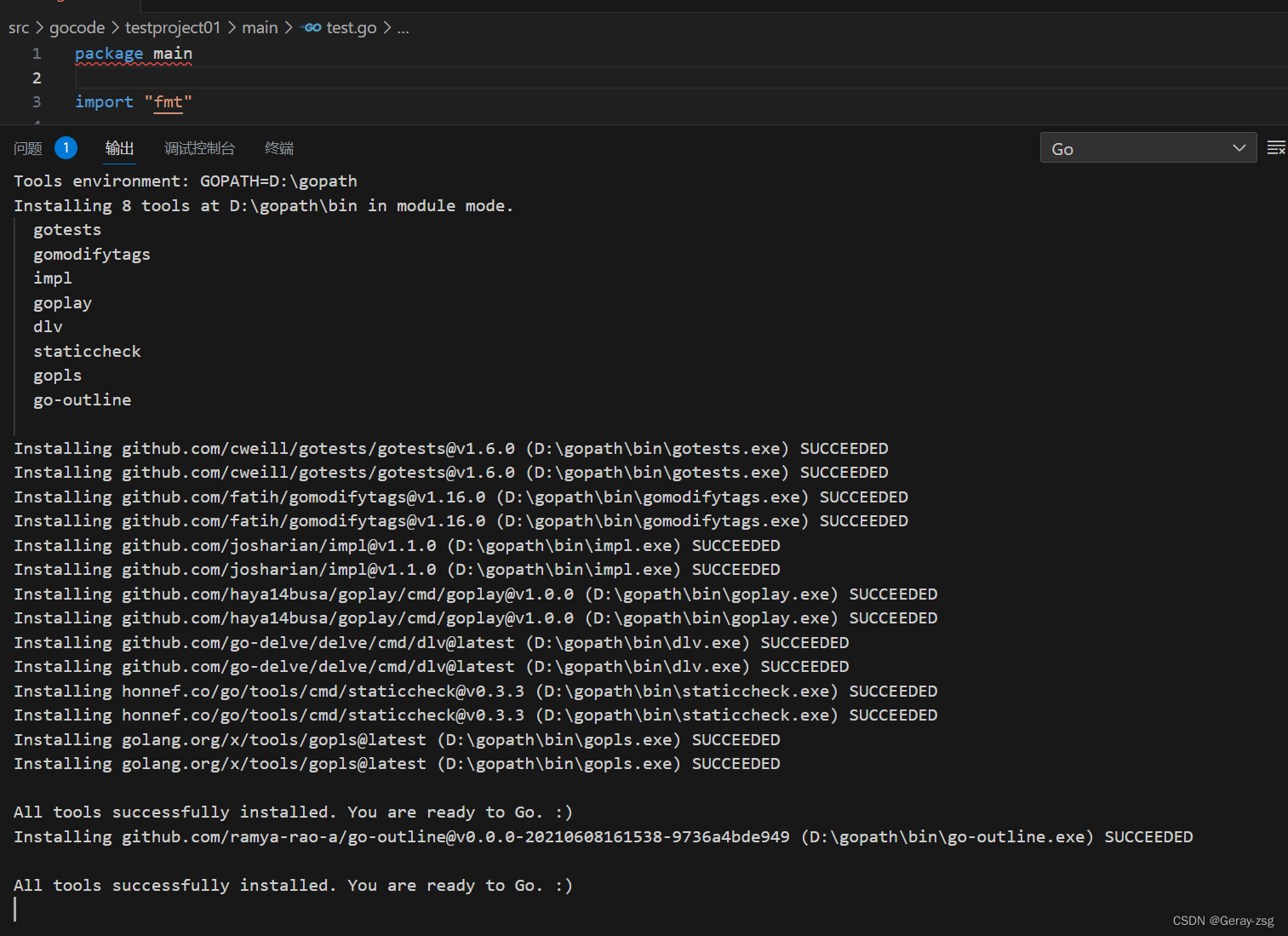
Task: Click the gocode breadcrumb segment
Action: pos(77,27)
